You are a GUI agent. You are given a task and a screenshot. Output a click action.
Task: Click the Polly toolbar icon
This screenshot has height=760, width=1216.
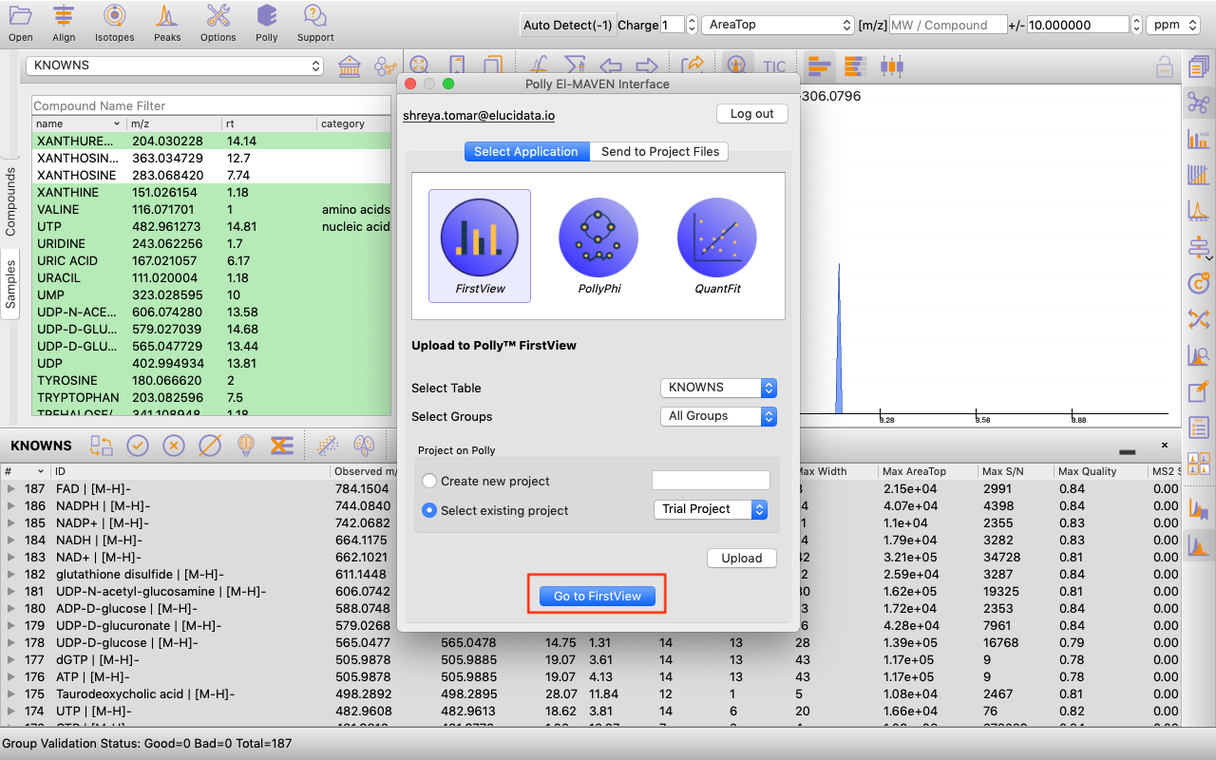click(x=266, y=22)
